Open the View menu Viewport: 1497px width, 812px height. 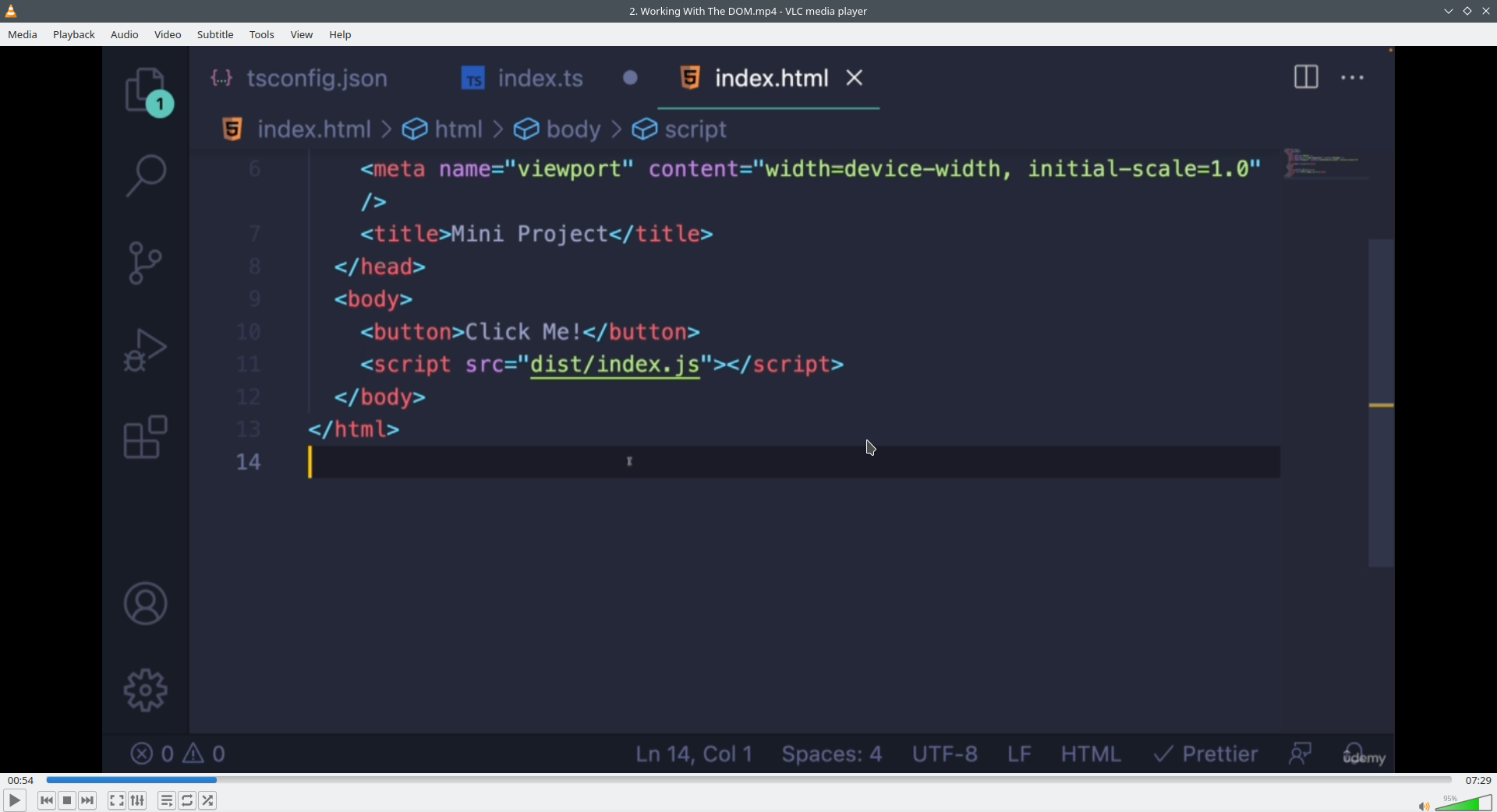click(302, 34)
